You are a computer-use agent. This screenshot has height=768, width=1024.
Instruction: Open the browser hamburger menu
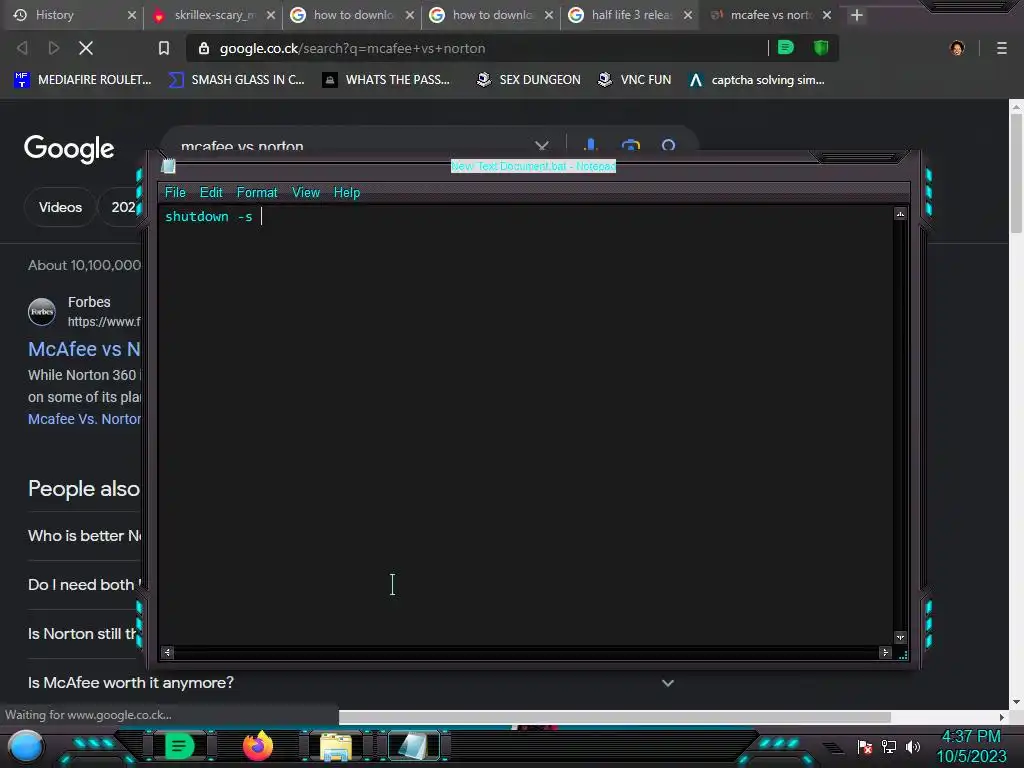(x=1002, y=48)
